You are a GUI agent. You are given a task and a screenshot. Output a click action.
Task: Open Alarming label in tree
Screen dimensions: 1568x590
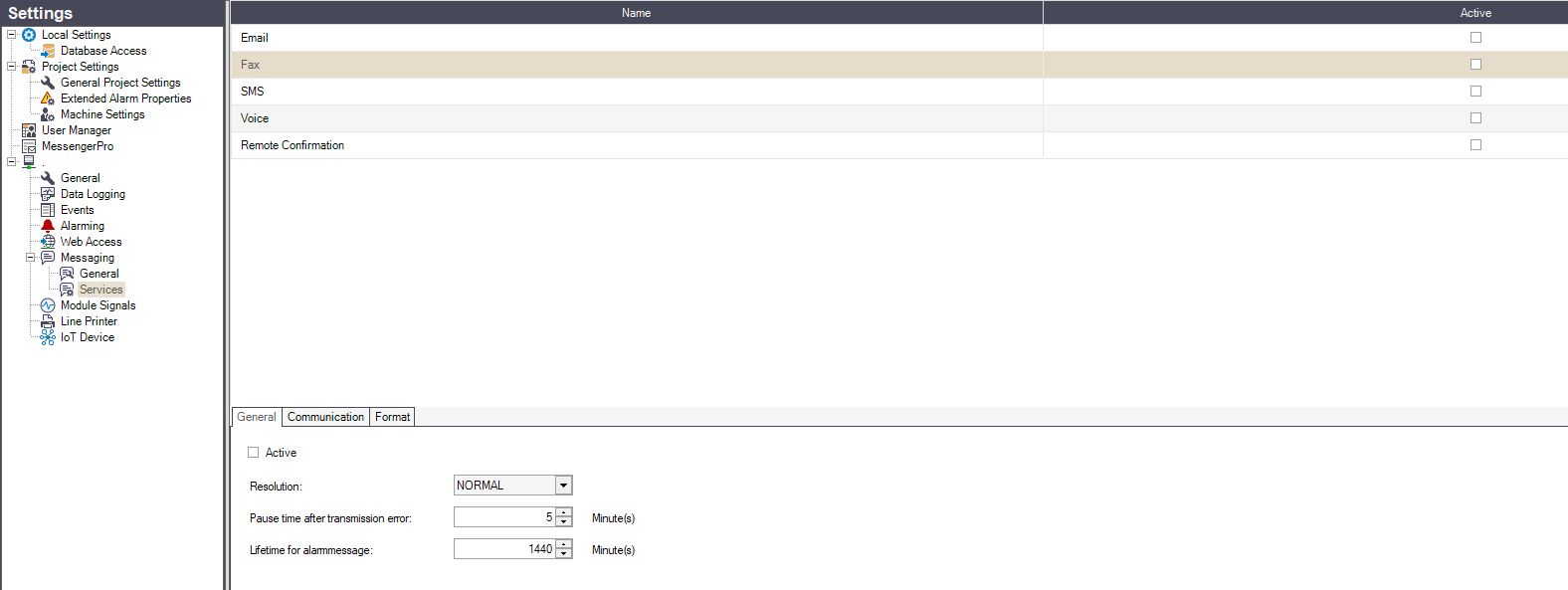coord(82,226)
